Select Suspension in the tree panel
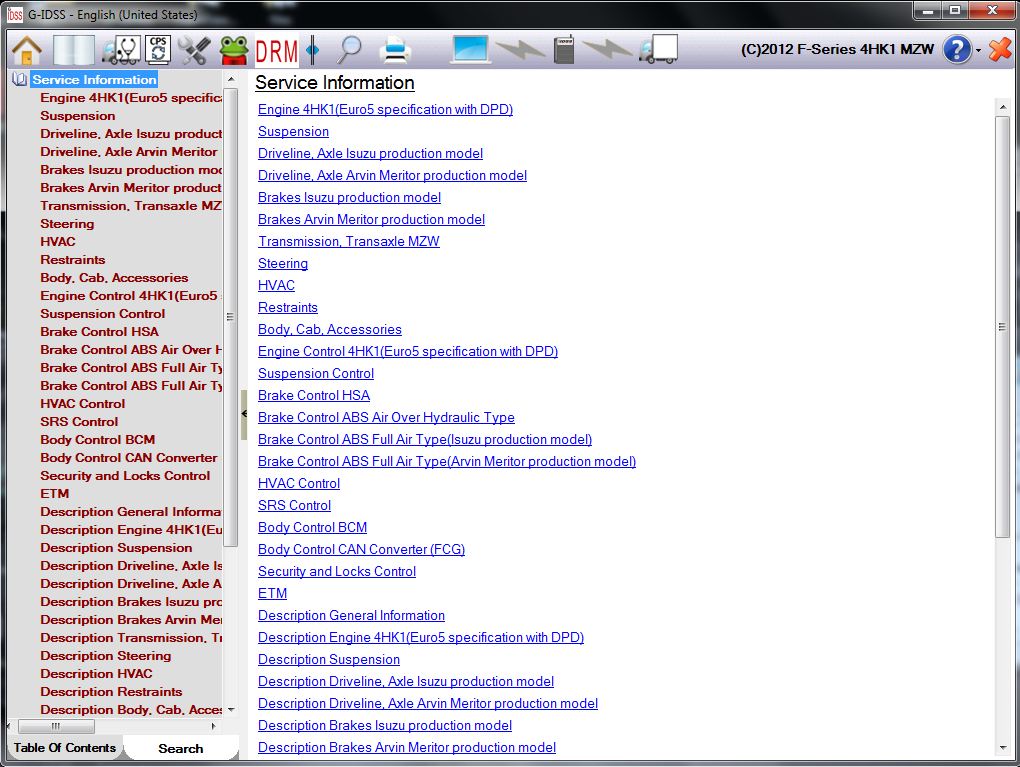The height and width of the screenshot is (767, 1020). coord(77,116)
